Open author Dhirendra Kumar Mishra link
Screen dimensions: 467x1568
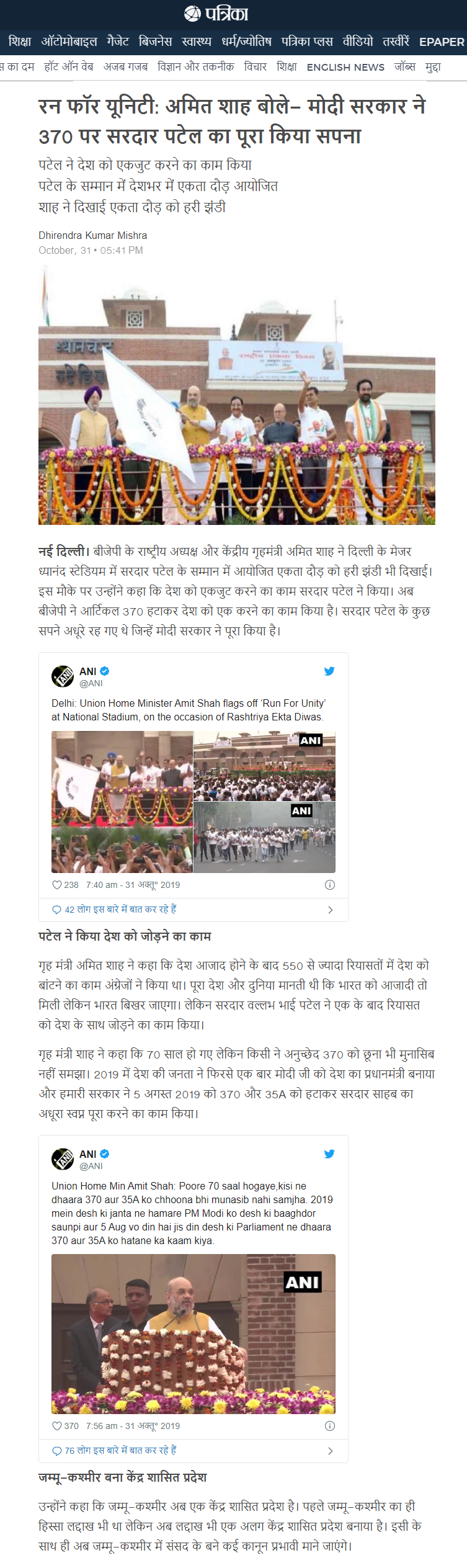coord(93,235)
